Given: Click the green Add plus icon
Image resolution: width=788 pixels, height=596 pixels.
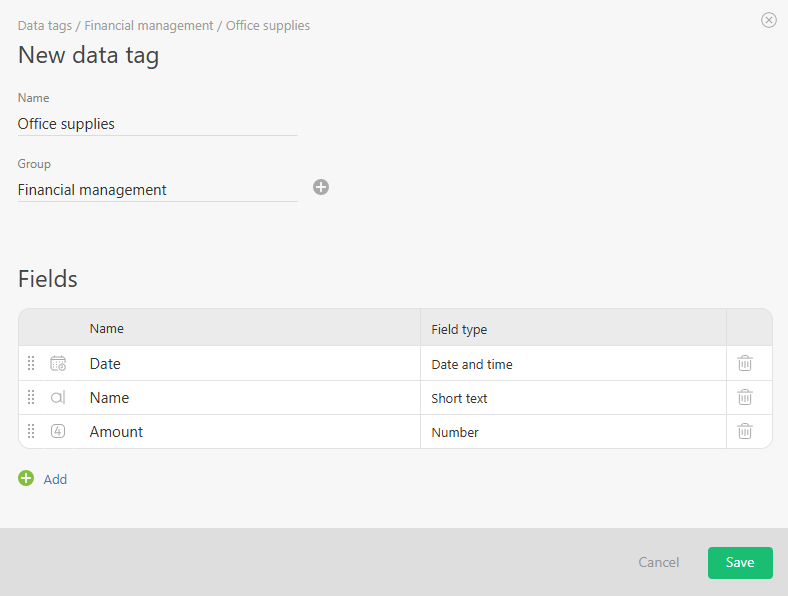Looking at the screenshot, I should pos(26,479).
